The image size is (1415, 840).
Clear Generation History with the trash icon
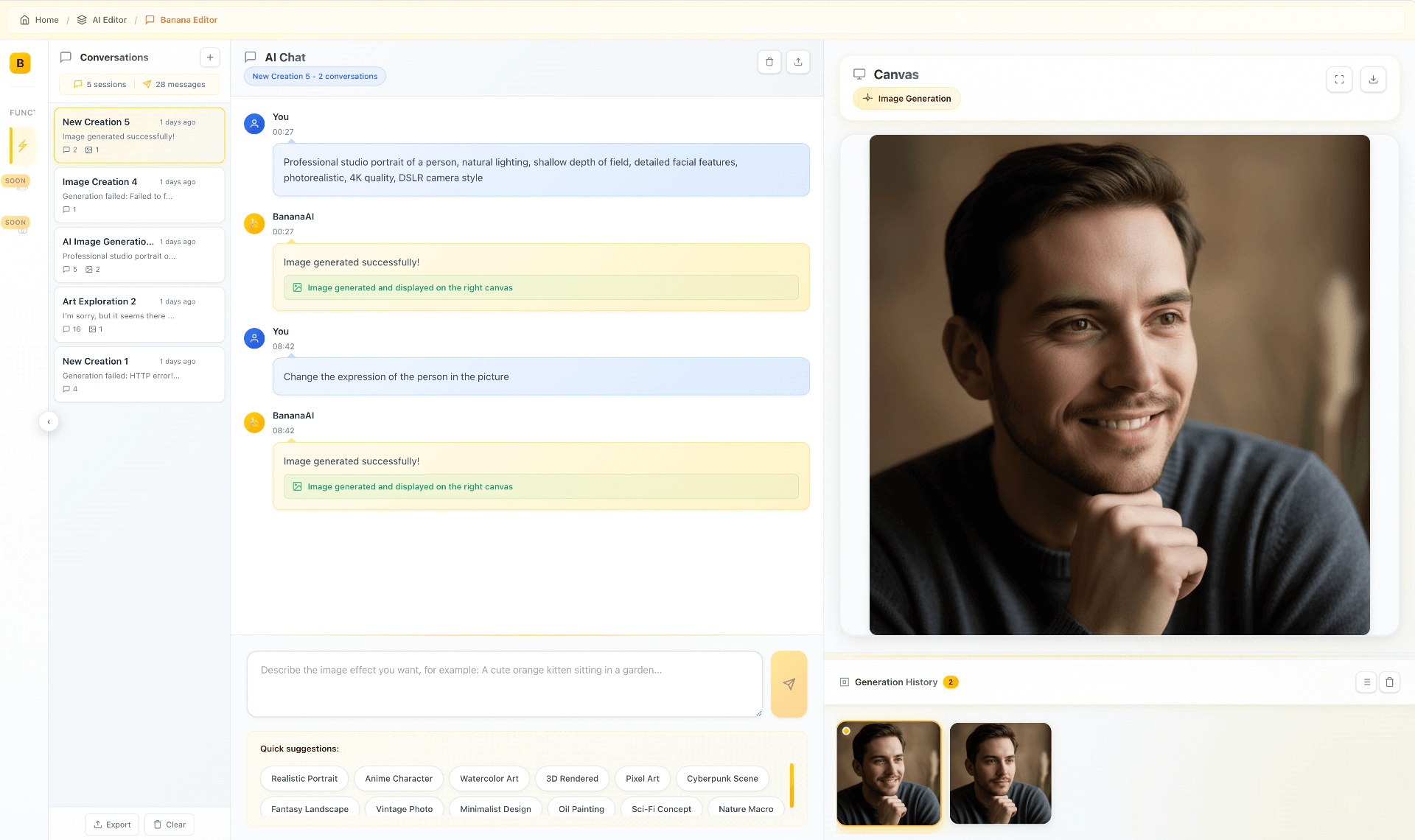(1389, 682)
